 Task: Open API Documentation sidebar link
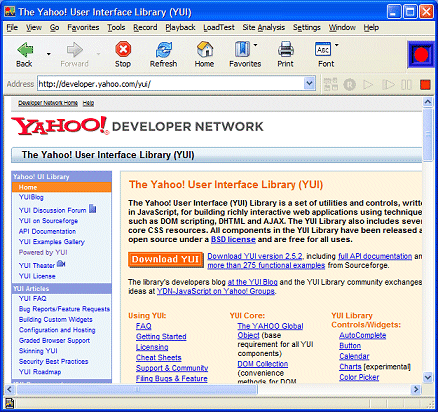47,231
